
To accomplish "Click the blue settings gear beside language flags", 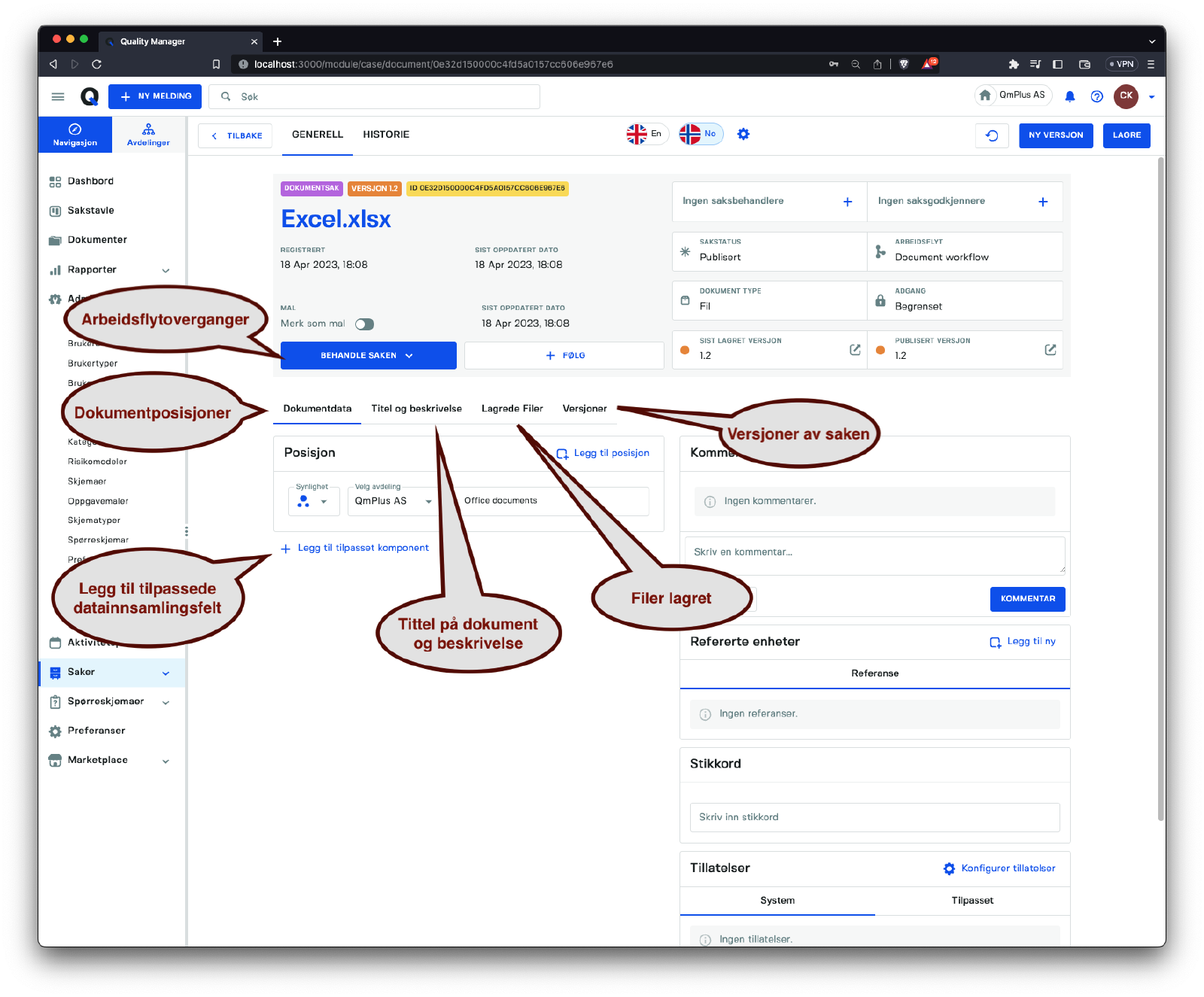I will tap(743, 134).
